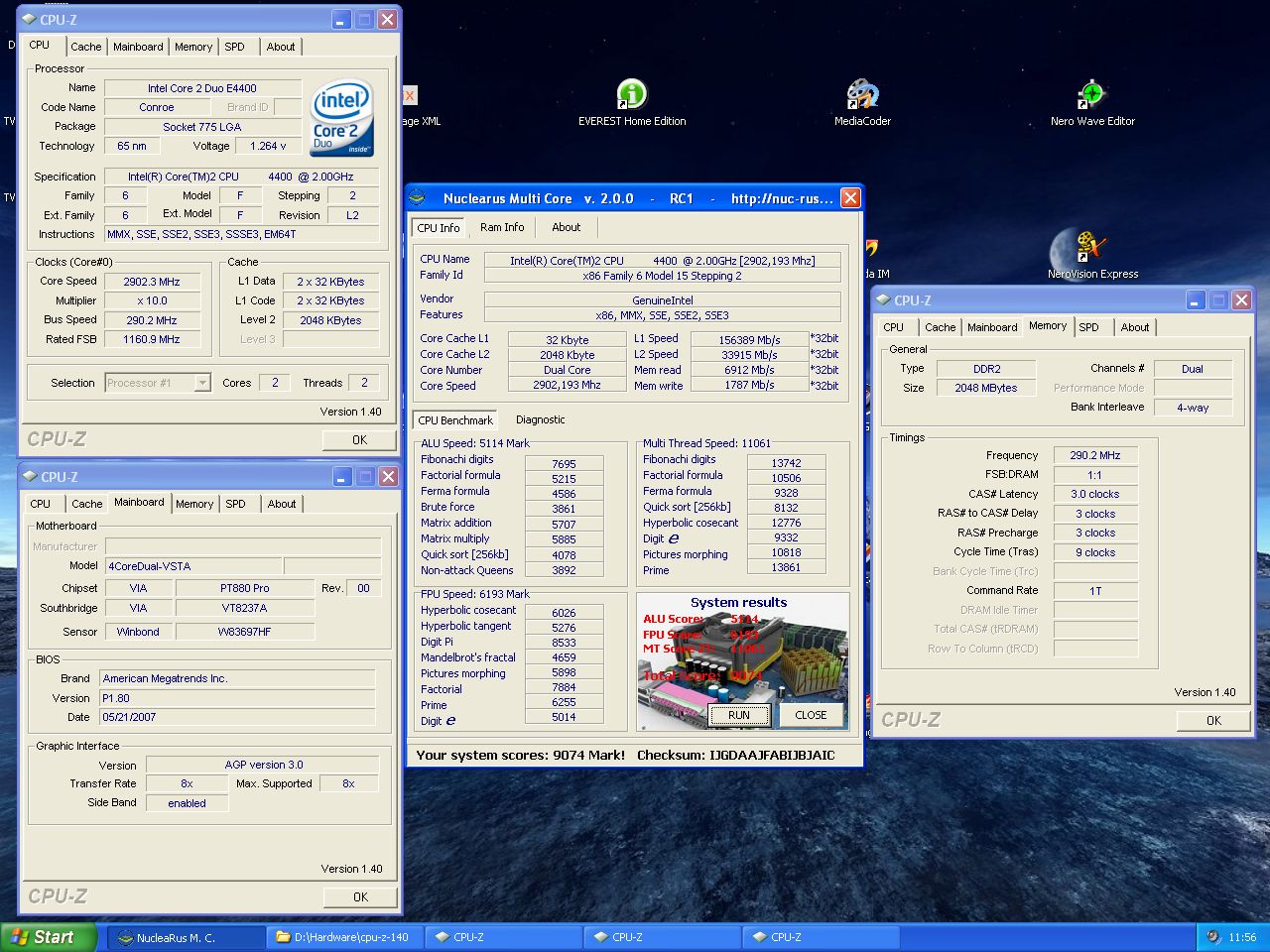
Task: Click the system tray icon next to clock
Action: pos(1212,937)
